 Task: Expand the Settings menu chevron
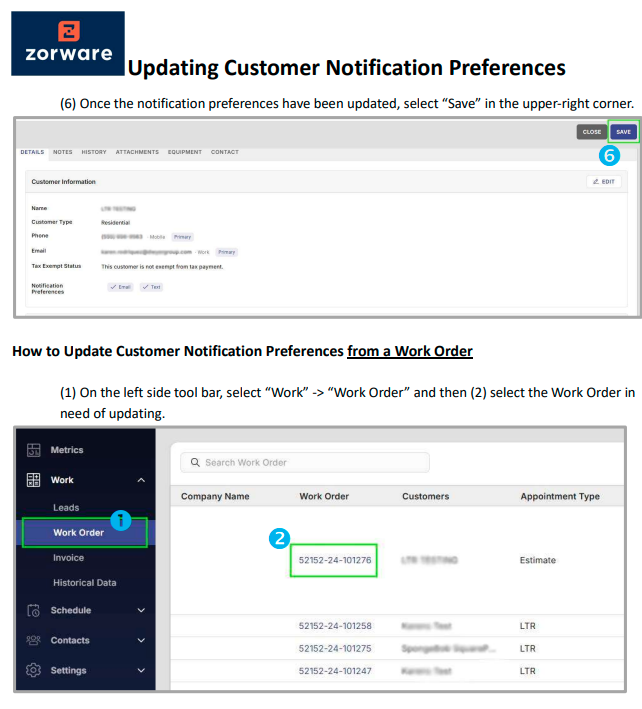[141, 670]
